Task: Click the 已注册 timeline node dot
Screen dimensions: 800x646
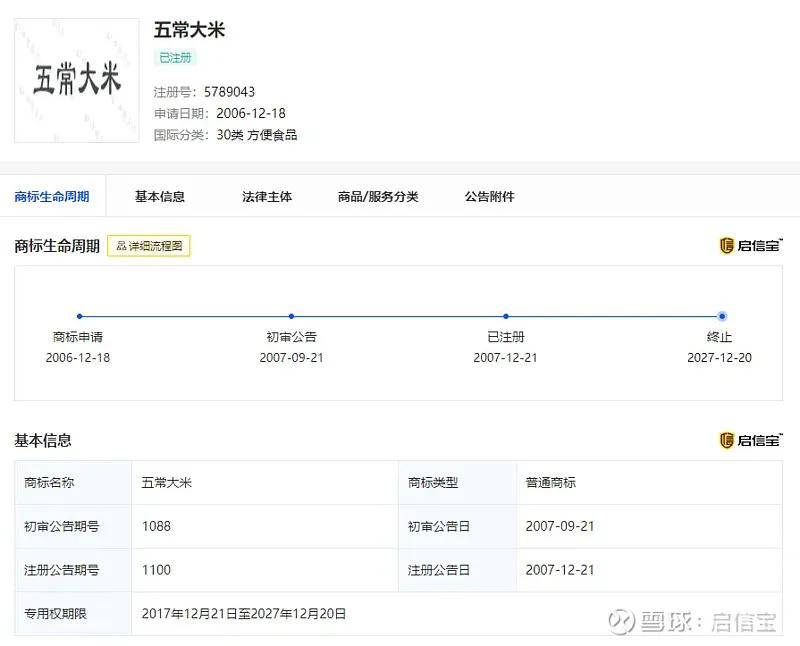Action: pyautogui.click(x=506, y=316)
